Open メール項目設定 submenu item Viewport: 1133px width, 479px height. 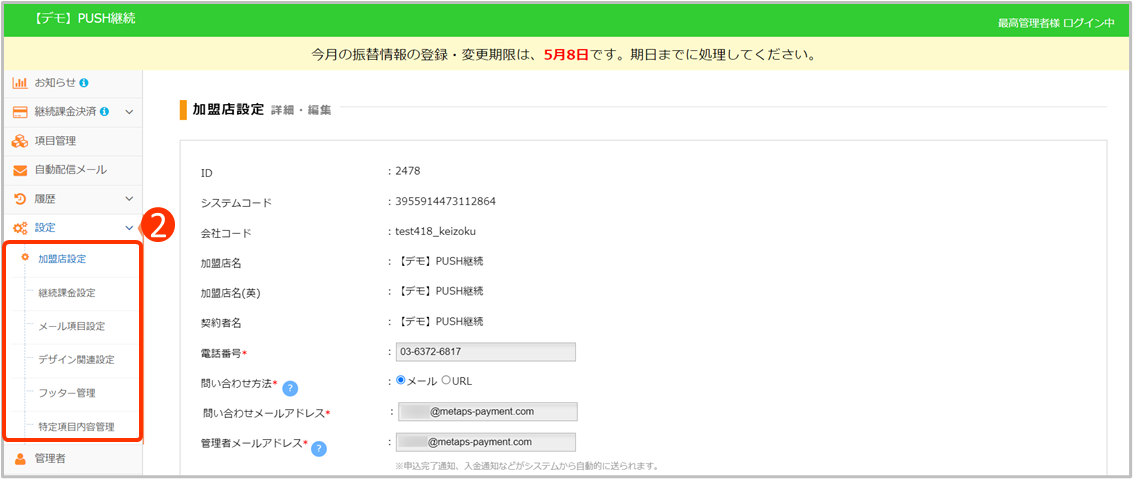pos(71,326)
